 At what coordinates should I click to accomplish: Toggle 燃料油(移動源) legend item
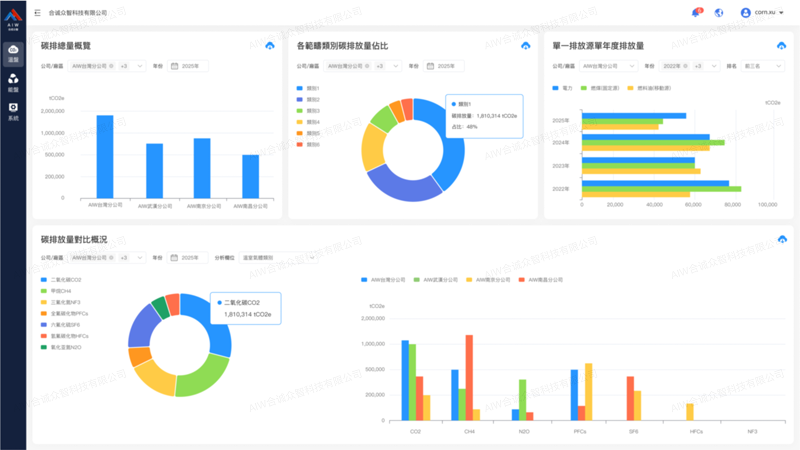pyautogui.click(x=649, y=88)
